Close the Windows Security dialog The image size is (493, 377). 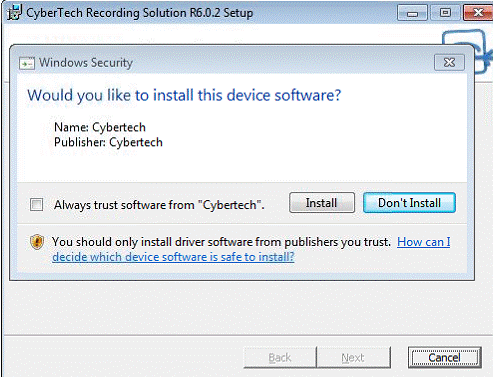(x=449, y=62)
